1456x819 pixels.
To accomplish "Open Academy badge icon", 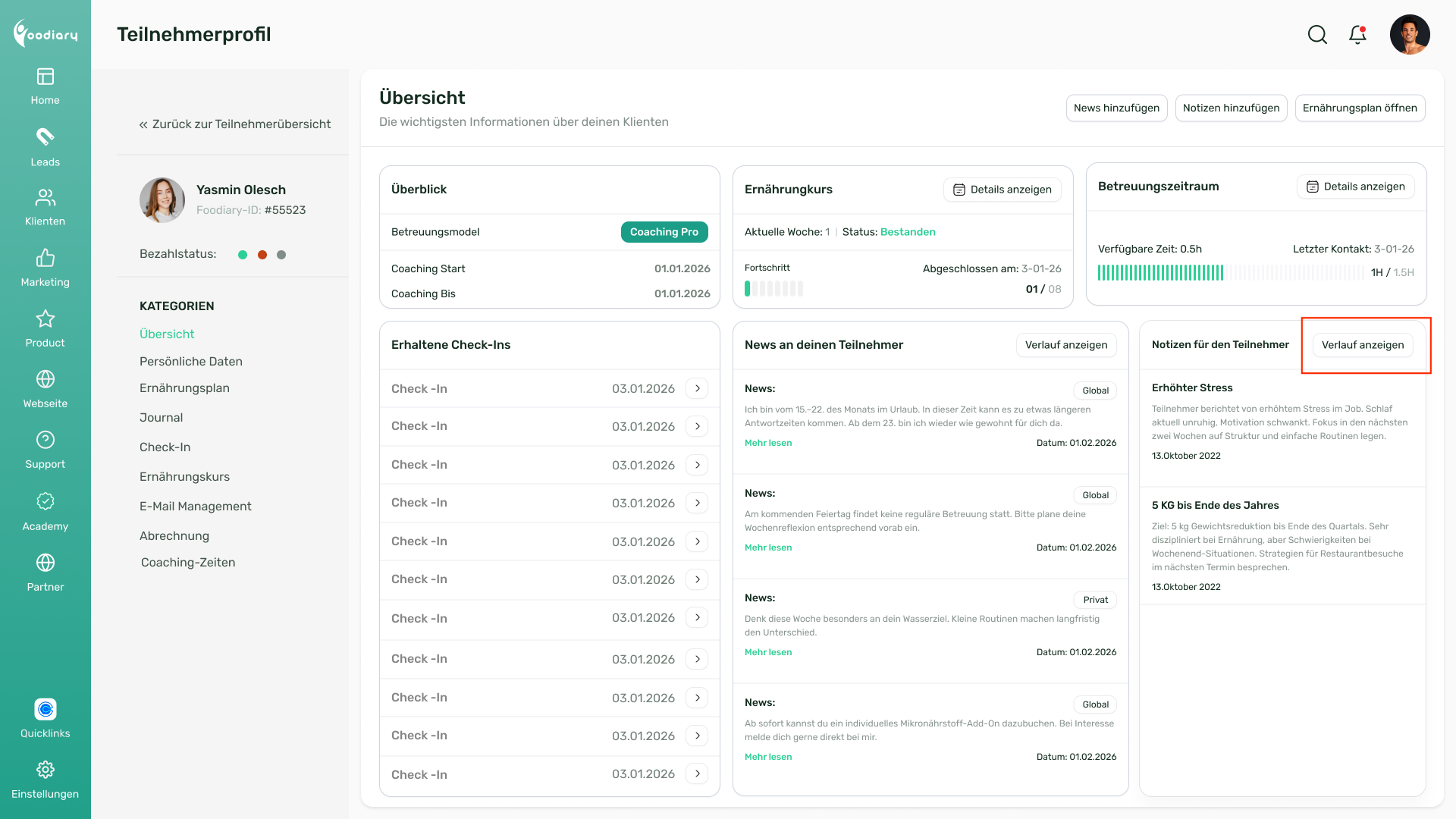I will click(45, 501).
